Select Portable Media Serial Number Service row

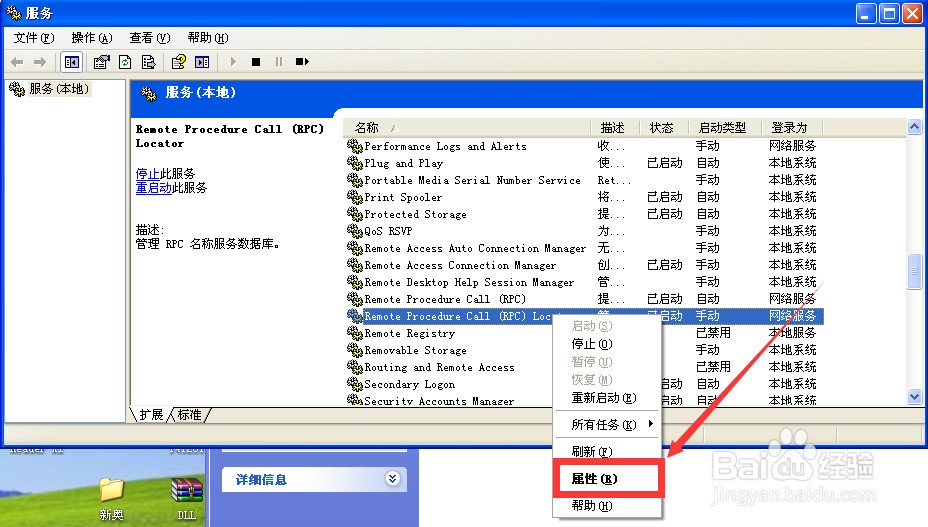584,179
